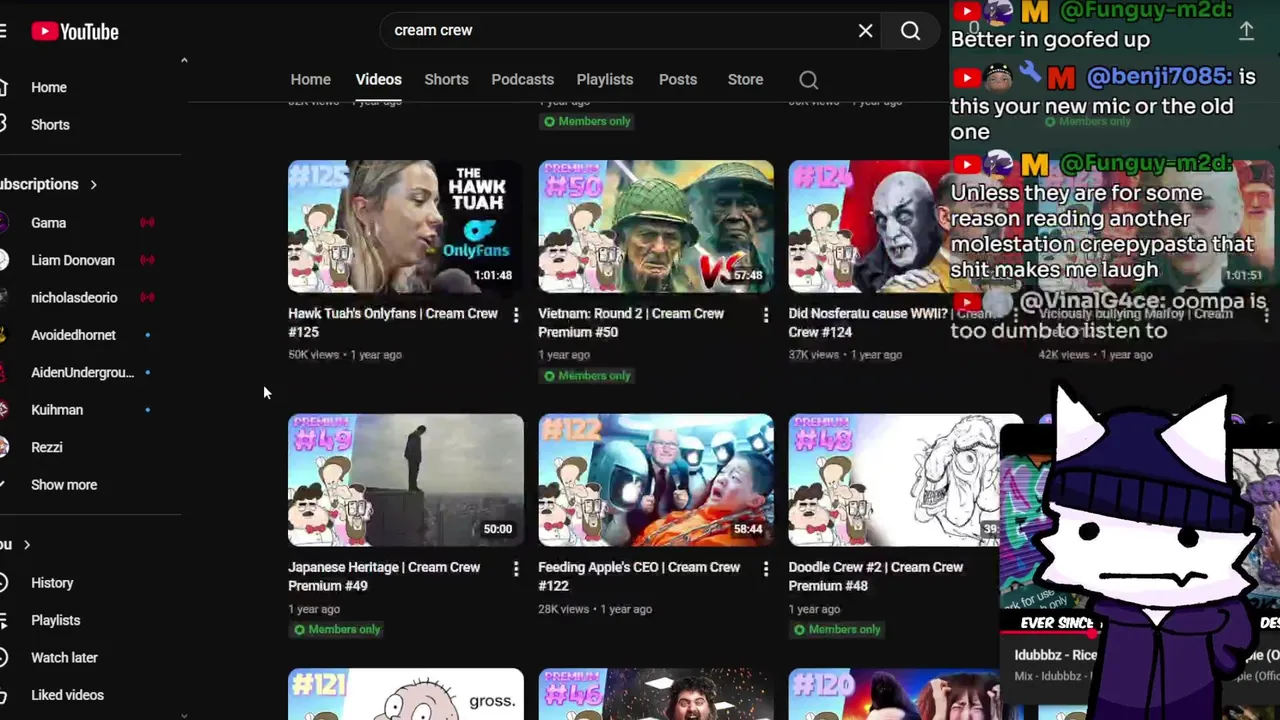Image resolution: width=1280 pixels, height=720 pixels.
Task: Click title 'Japanese Heritage | Cream Crew Premium #49'
Action: click(384, 576)
